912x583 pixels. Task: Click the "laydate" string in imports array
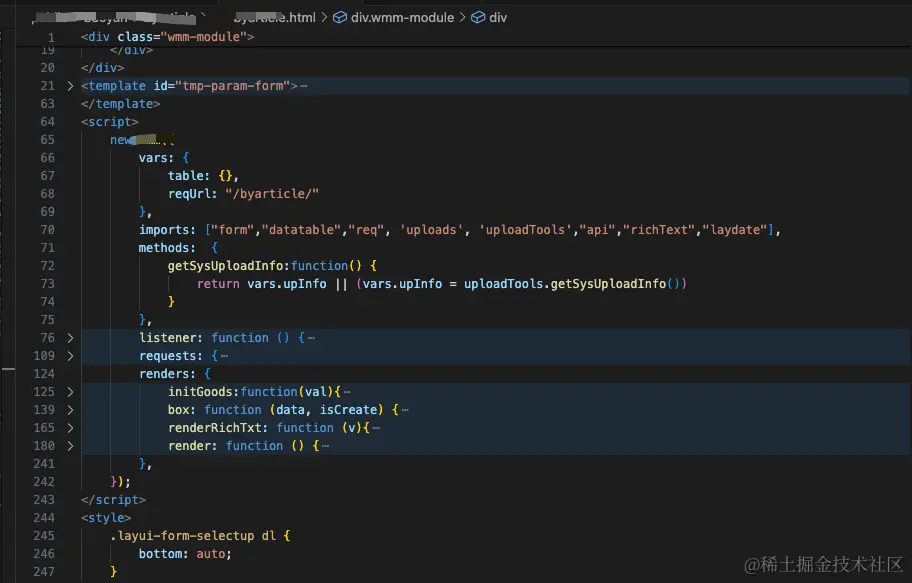(735, 230)
